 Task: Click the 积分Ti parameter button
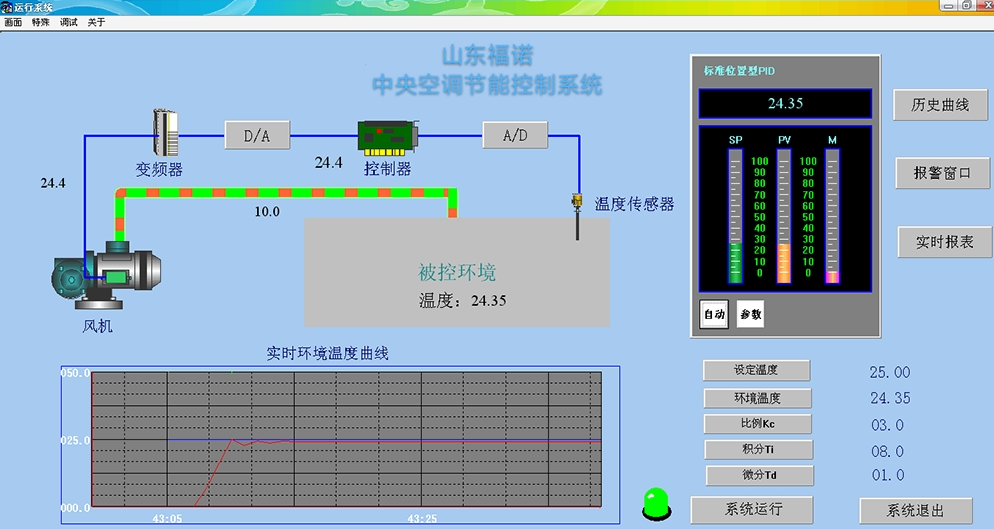tap(759, 449)
